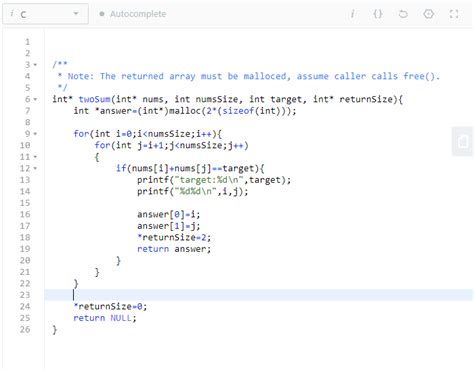474x371 pixels.
Task: Click the sizeof keyword on line 7
Action: pyautogui.click(x=238, y=111)
